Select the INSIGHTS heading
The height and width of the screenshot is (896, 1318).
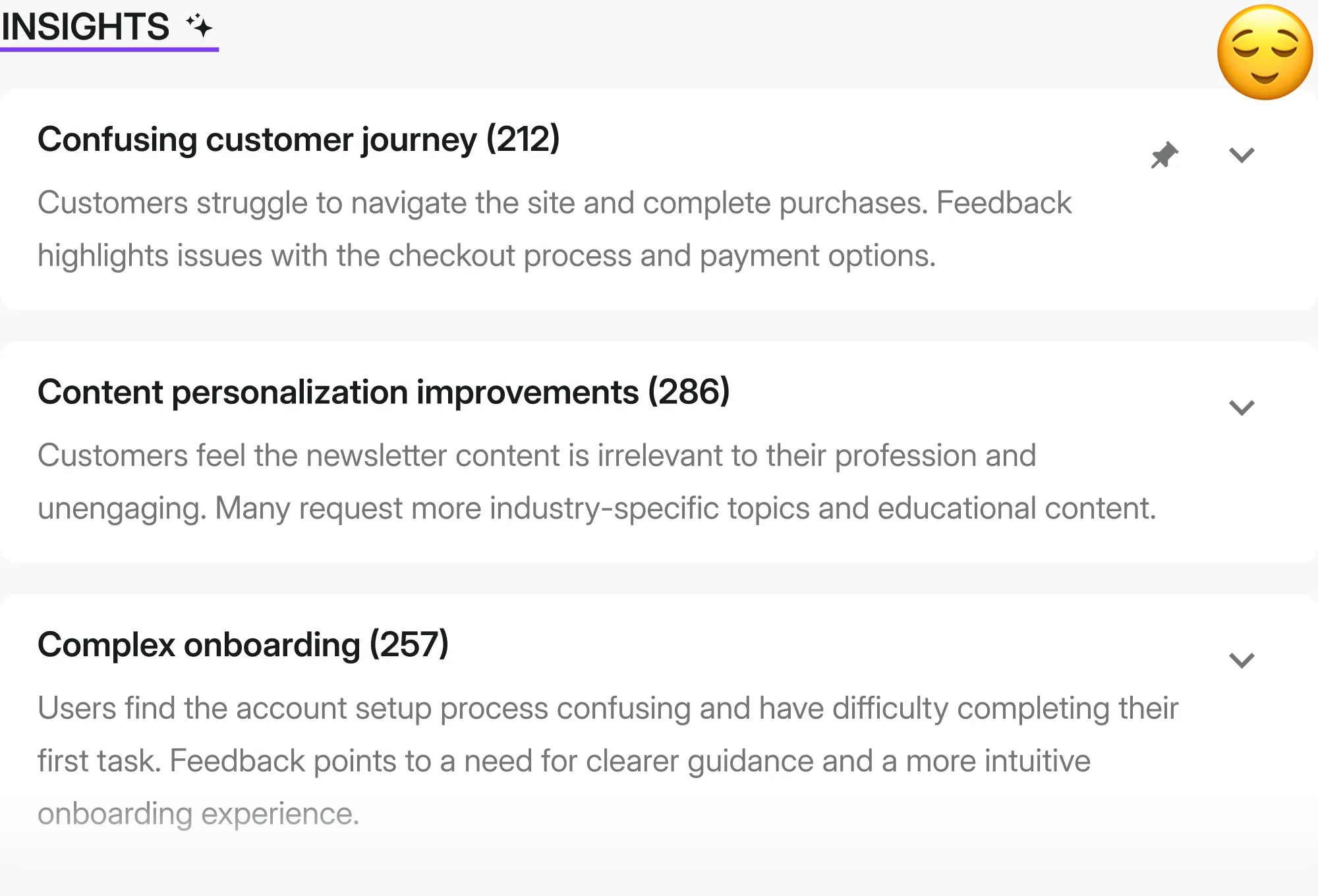84,28
